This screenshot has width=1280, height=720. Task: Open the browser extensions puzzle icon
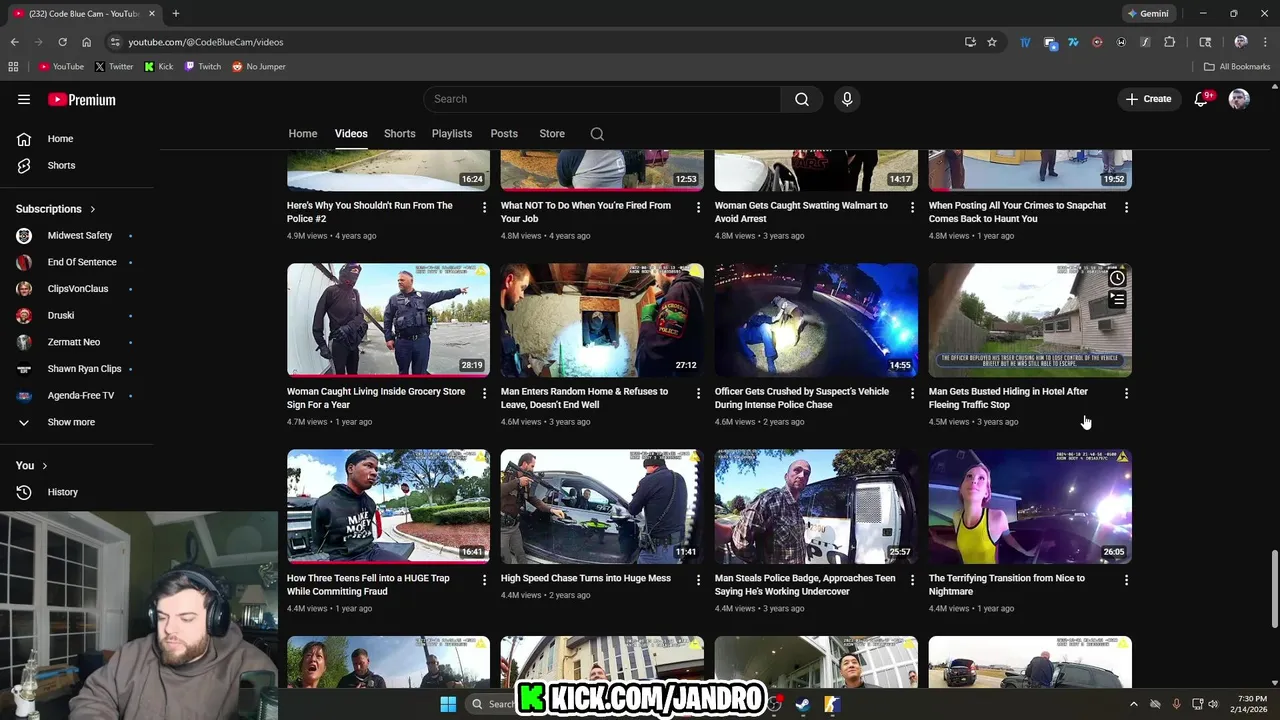[x=1169, y=42]
